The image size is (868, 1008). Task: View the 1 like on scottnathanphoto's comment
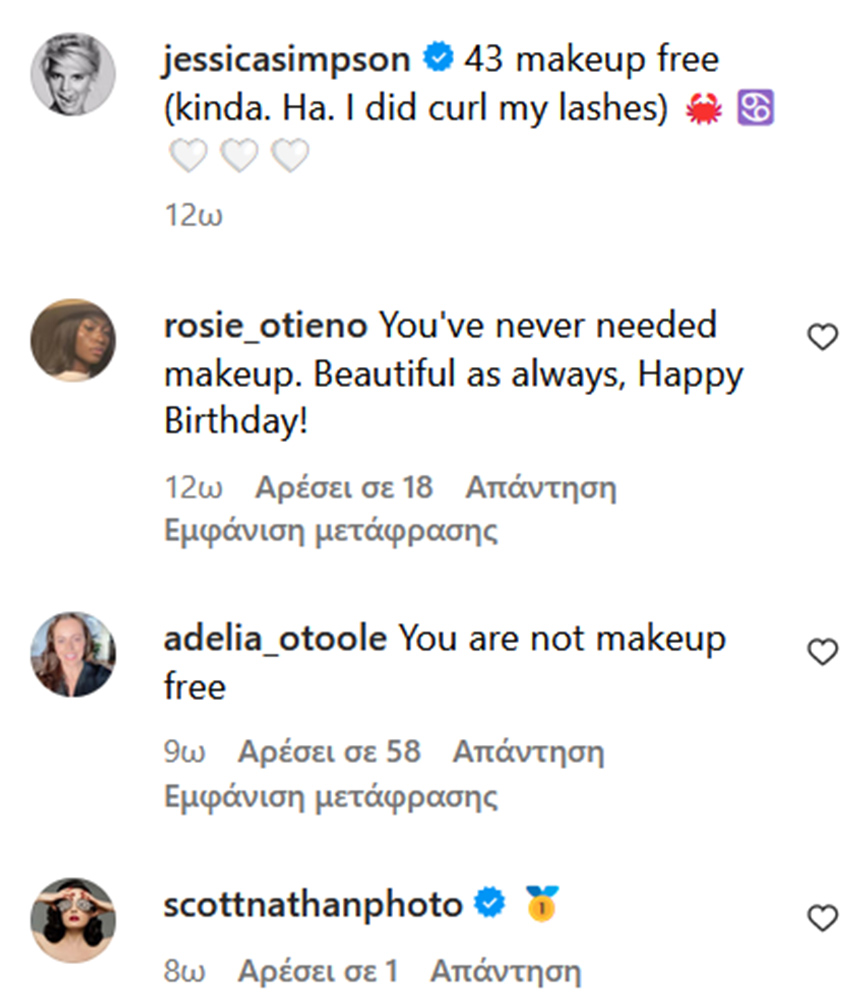click(318, 970)
